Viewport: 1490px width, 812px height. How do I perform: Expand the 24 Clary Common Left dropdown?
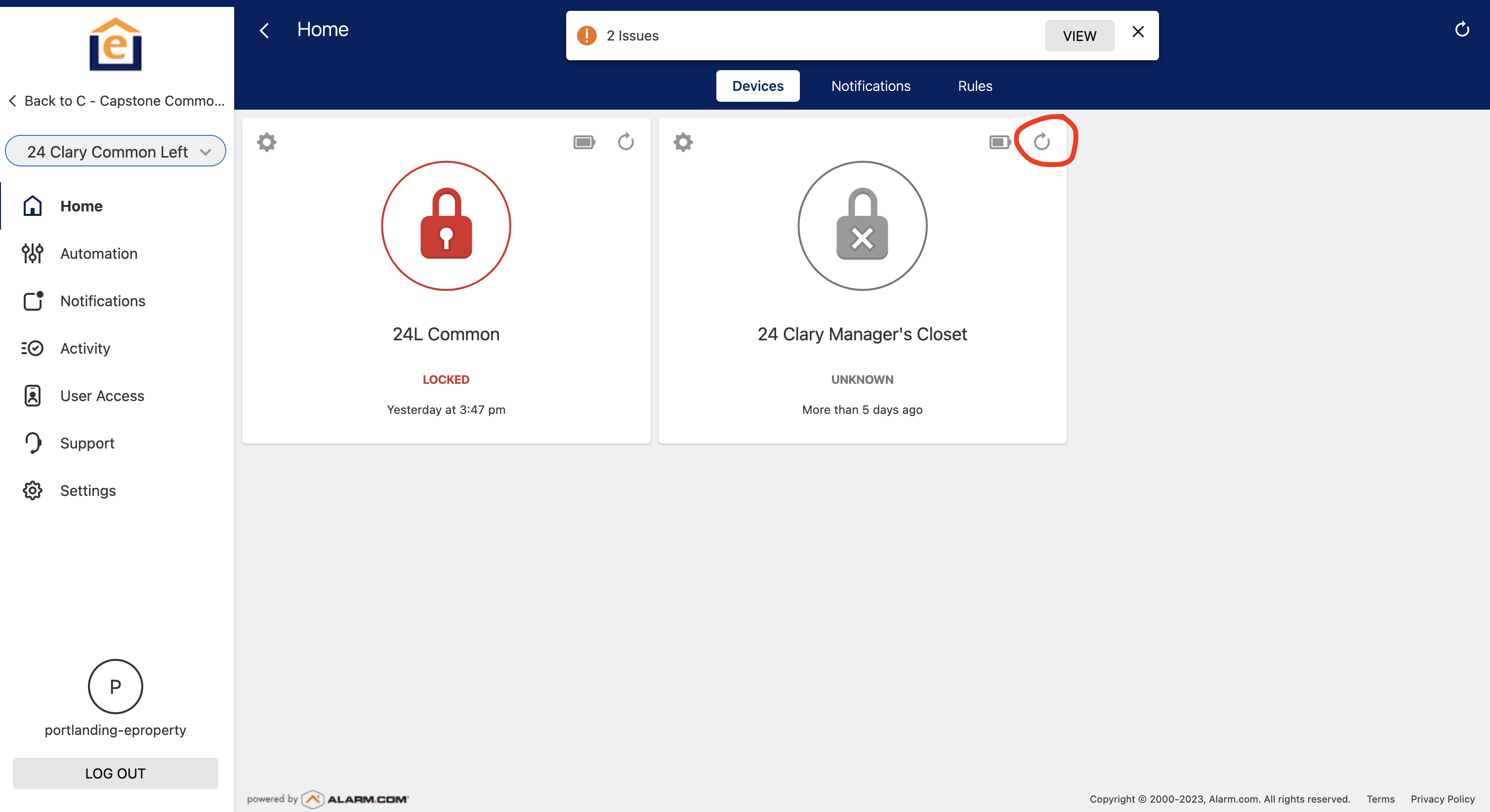tap(115, 152)
